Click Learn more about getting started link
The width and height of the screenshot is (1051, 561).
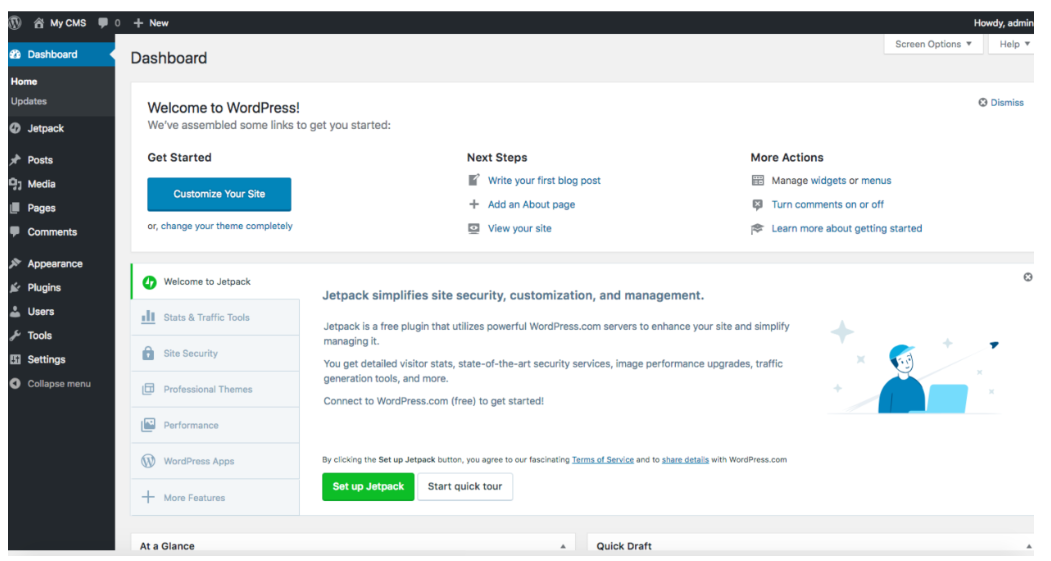[x=847, y=229]
